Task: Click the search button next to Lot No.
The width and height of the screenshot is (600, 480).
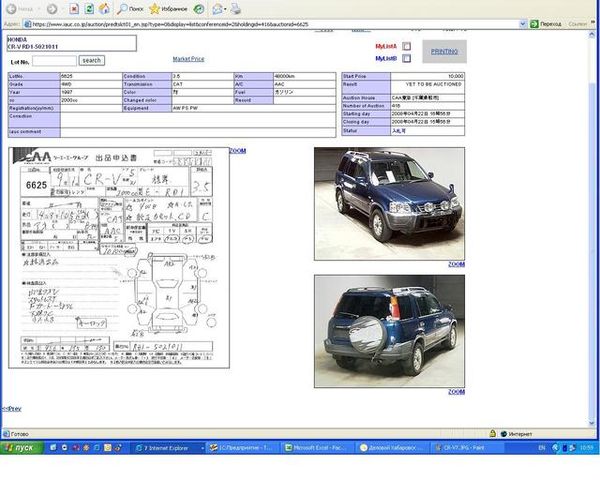Action: coord(91,60)
